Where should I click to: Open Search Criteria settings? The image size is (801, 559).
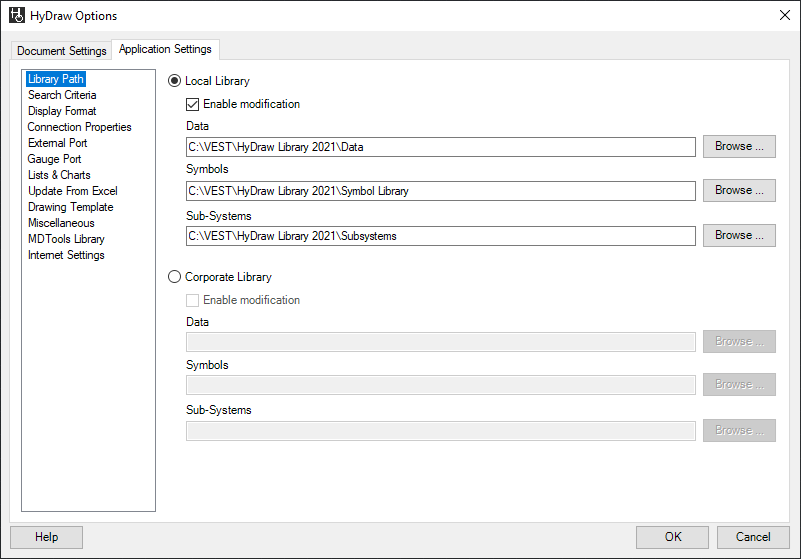click(62, 95)
